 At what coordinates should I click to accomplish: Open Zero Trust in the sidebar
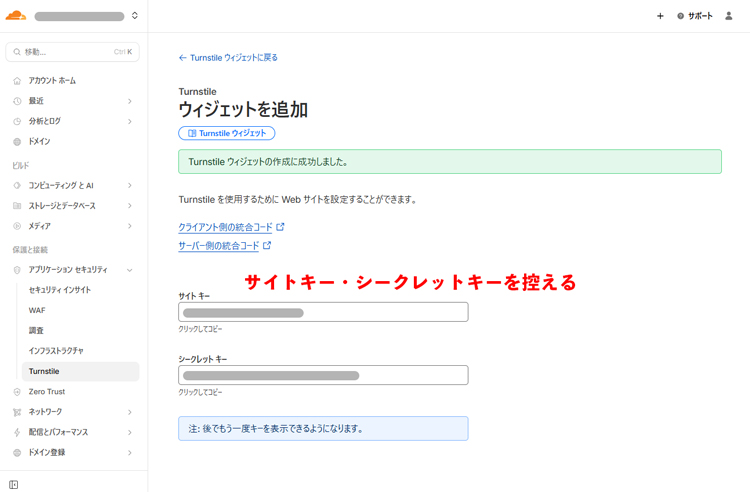tap(47, 392)
